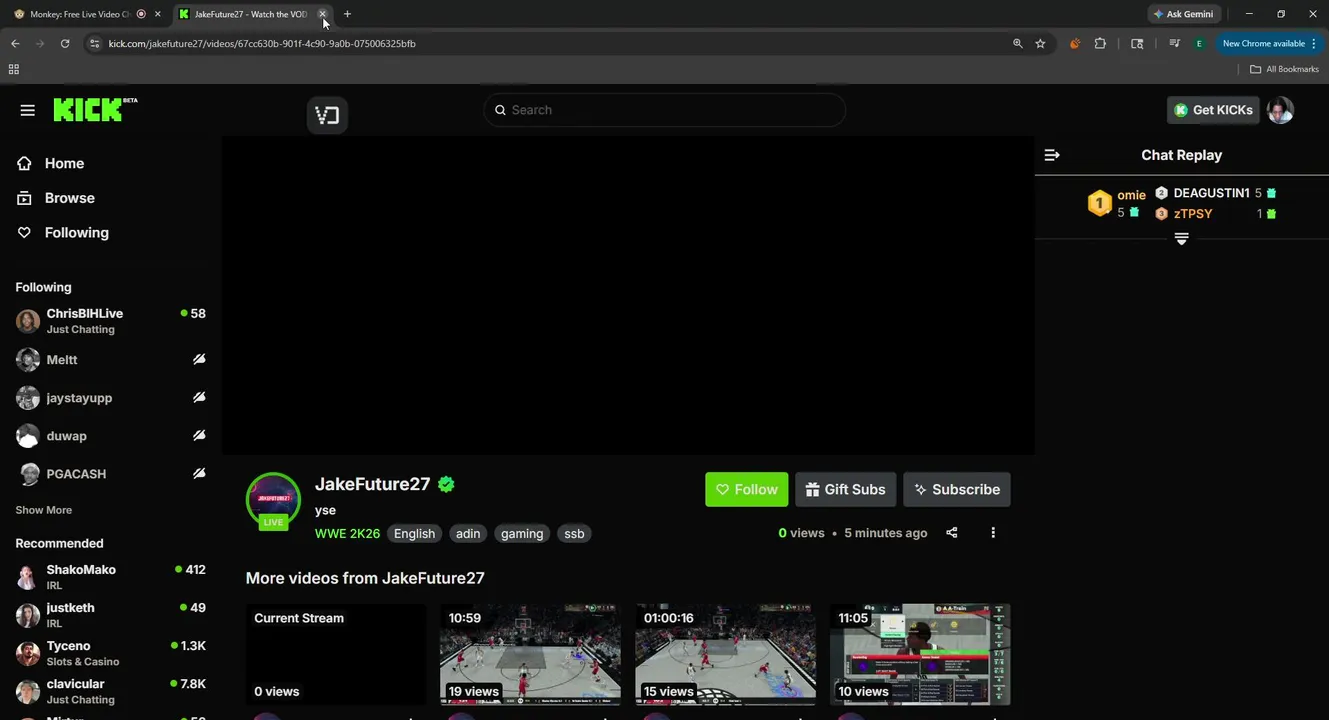
Task: Open the Chrome Extensions puzzle icon
Action: pyautogui.click(x=1100, y=44)
